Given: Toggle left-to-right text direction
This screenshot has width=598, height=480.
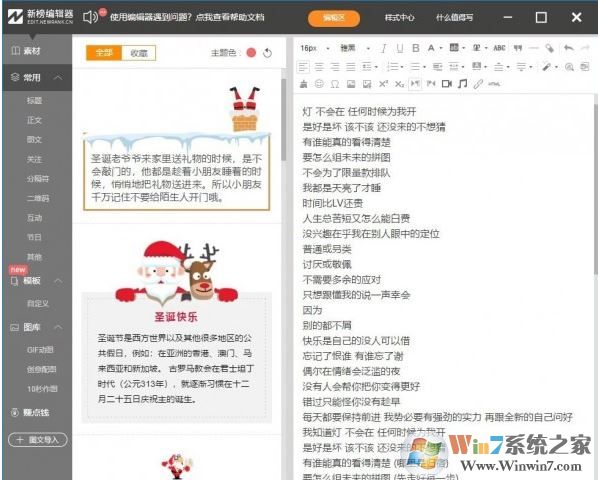Looking at the screenshot, I should 415,84.
